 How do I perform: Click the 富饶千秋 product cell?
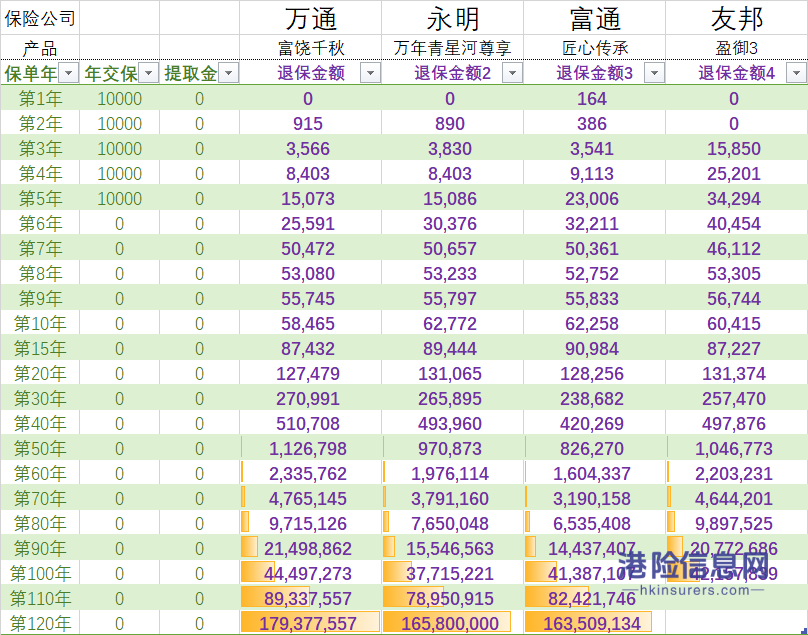tap(311, 48)
